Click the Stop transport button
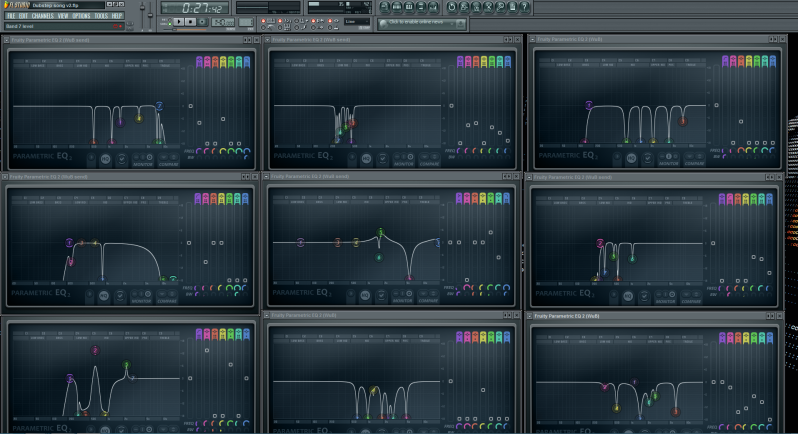This screenshot has height=434, width=798. pyautogui.click(x=190, y=22)
